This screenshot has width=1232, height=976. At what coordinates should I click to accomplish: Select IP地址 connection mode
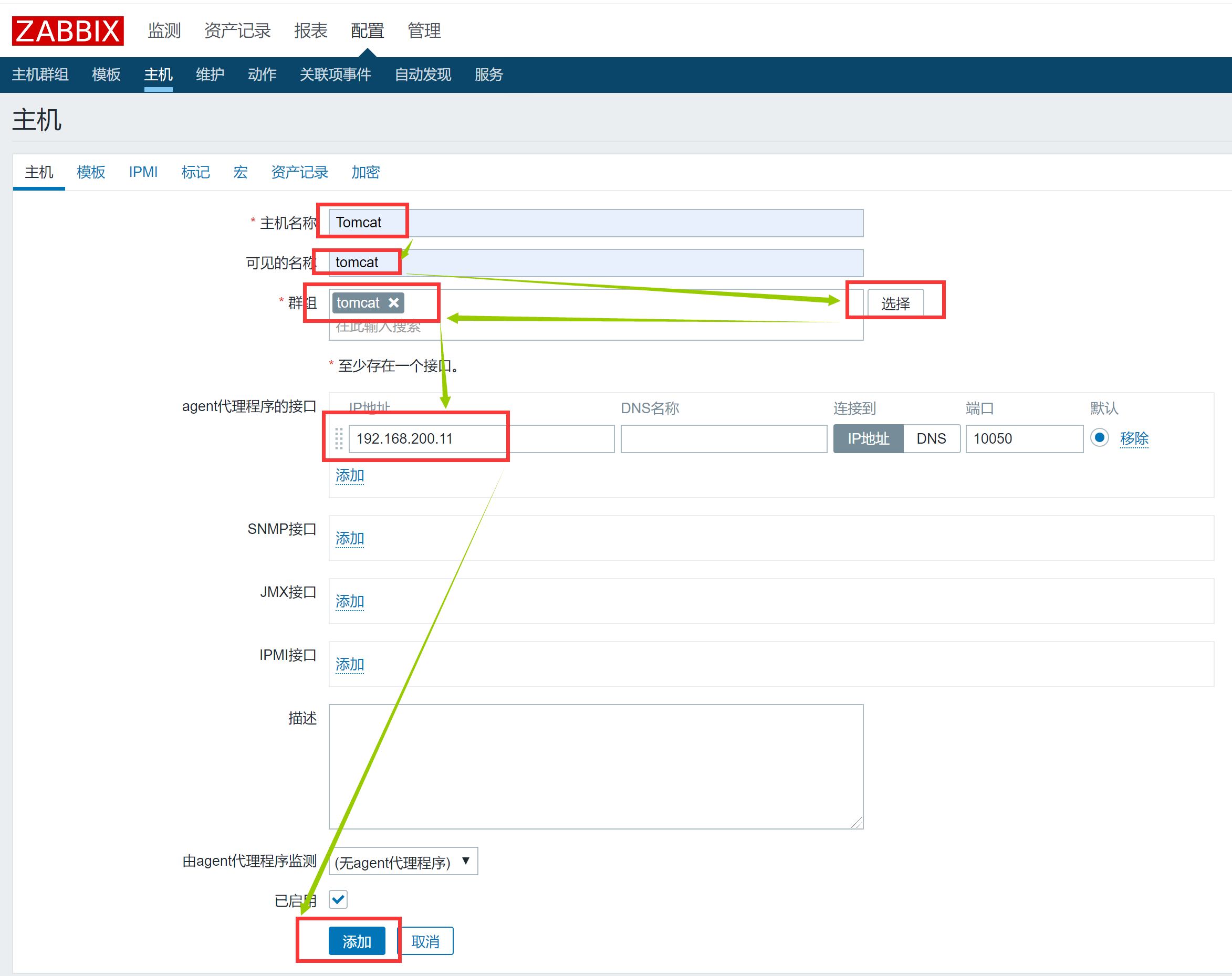[x=868, y=438]
